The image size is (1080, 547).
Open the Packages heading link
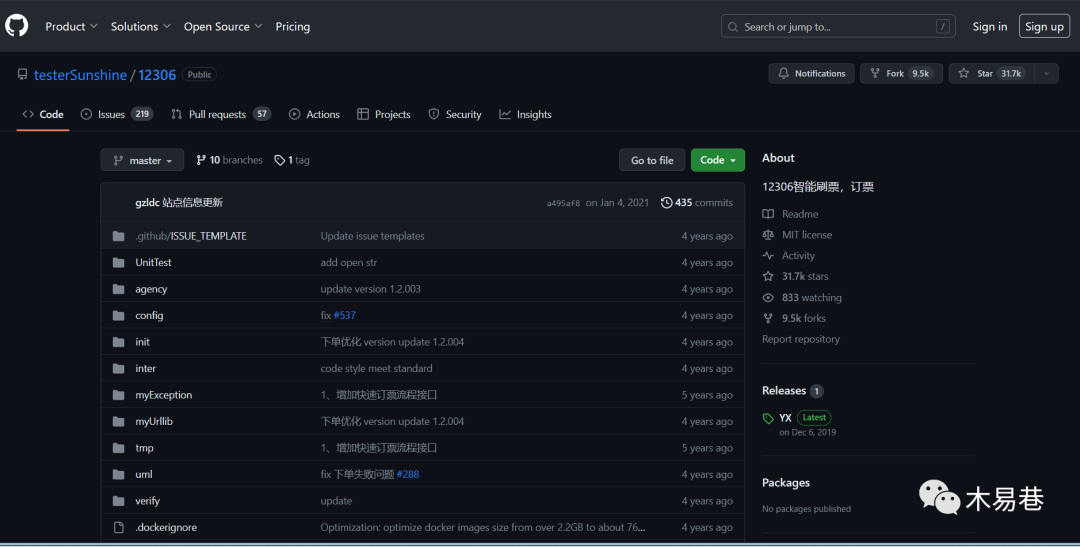click(786, 483)
